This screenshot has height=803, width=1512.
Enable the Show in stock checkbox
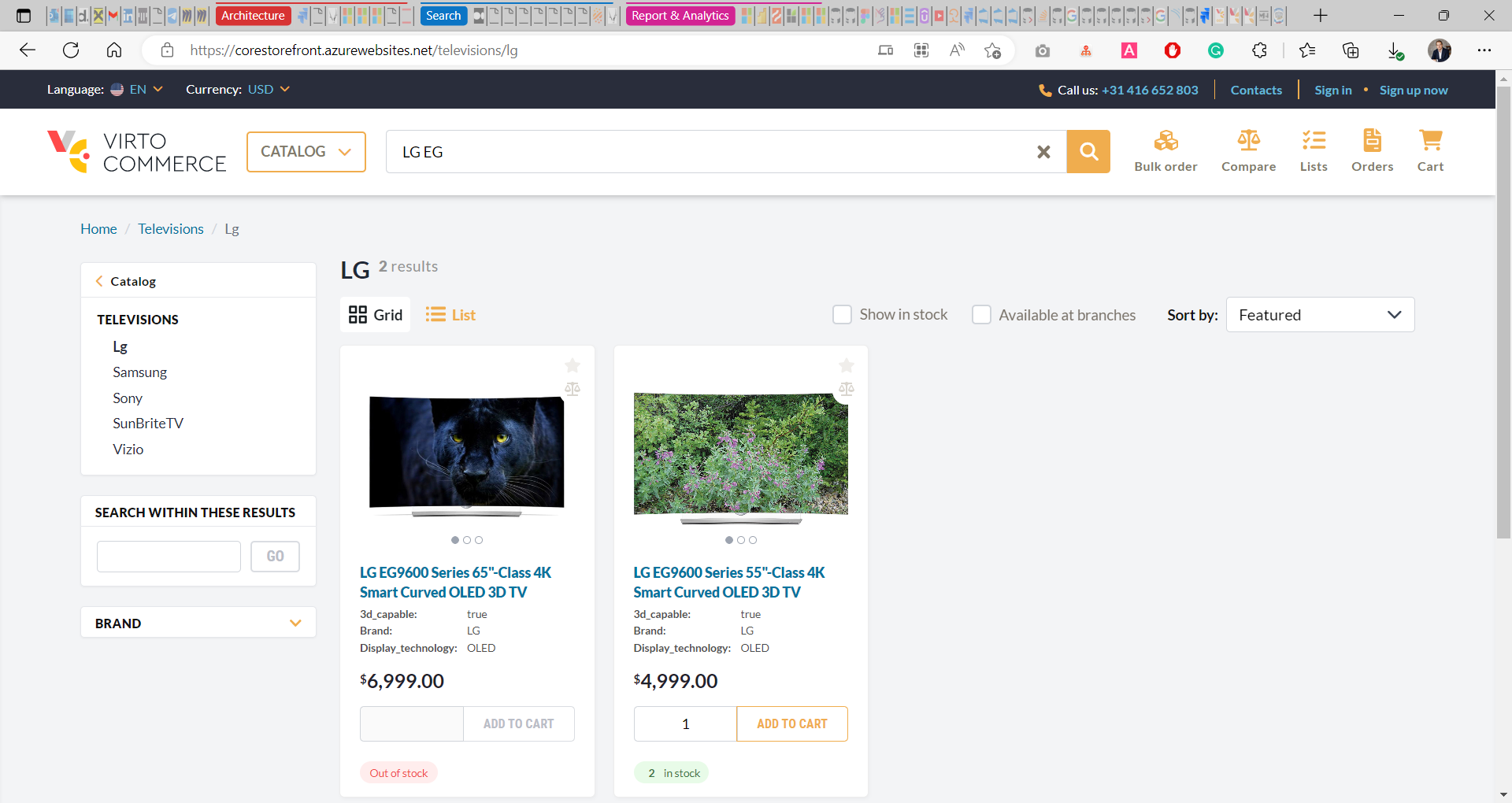843,315
